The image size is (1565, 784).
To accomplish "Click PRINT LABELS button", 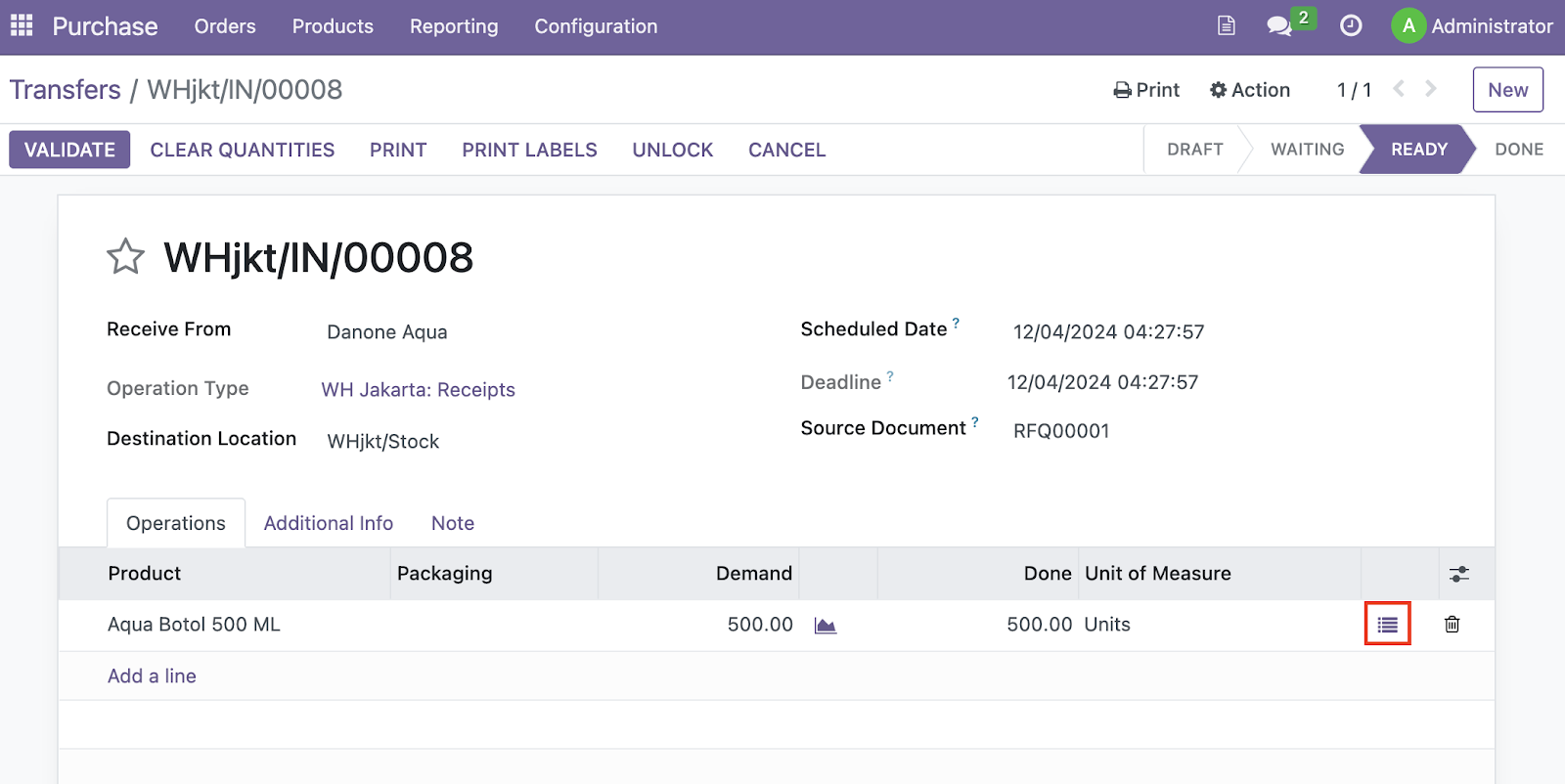I will pos(529,150).
